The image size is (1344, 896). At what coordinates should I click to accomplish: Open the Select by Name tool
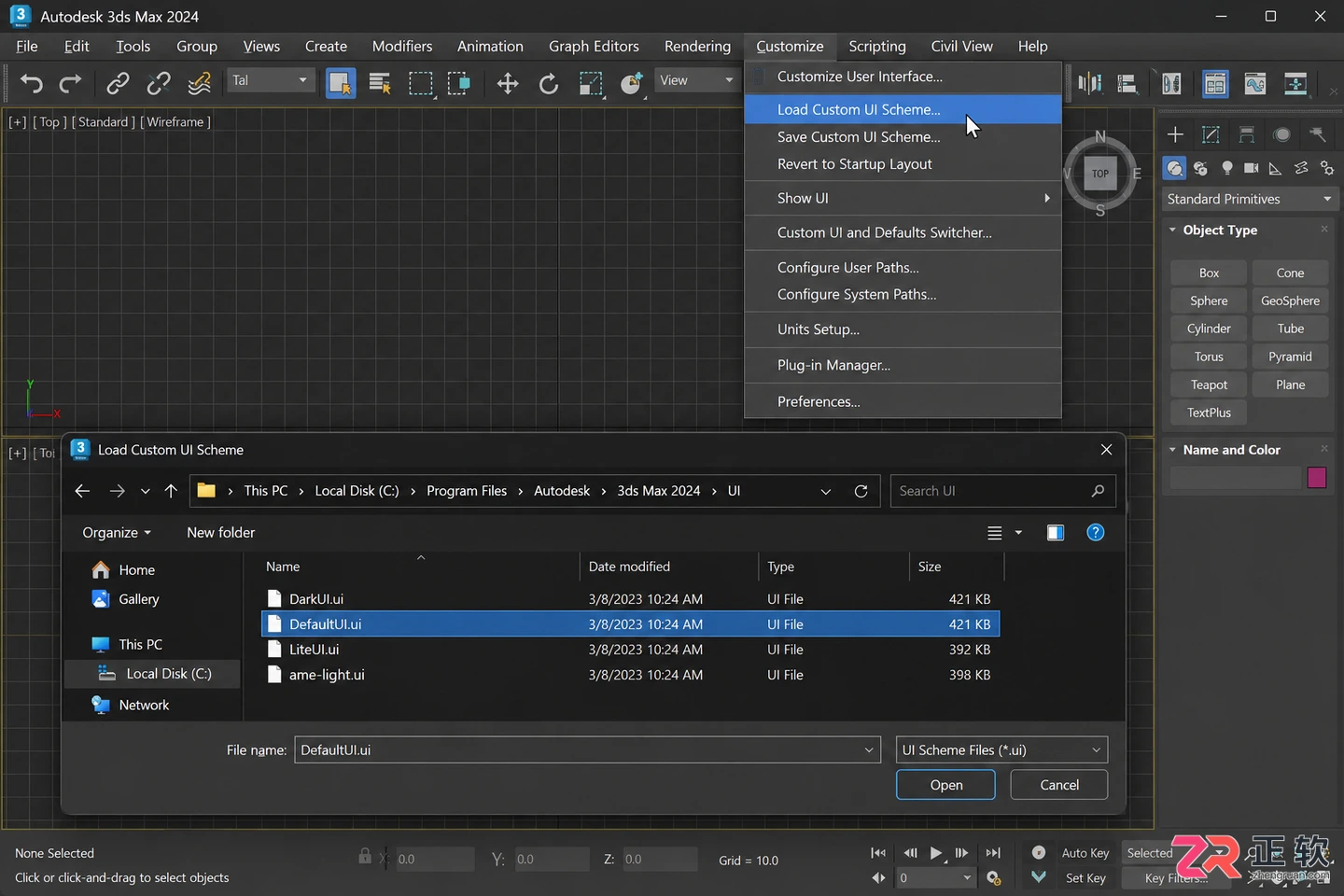point(380,83)
